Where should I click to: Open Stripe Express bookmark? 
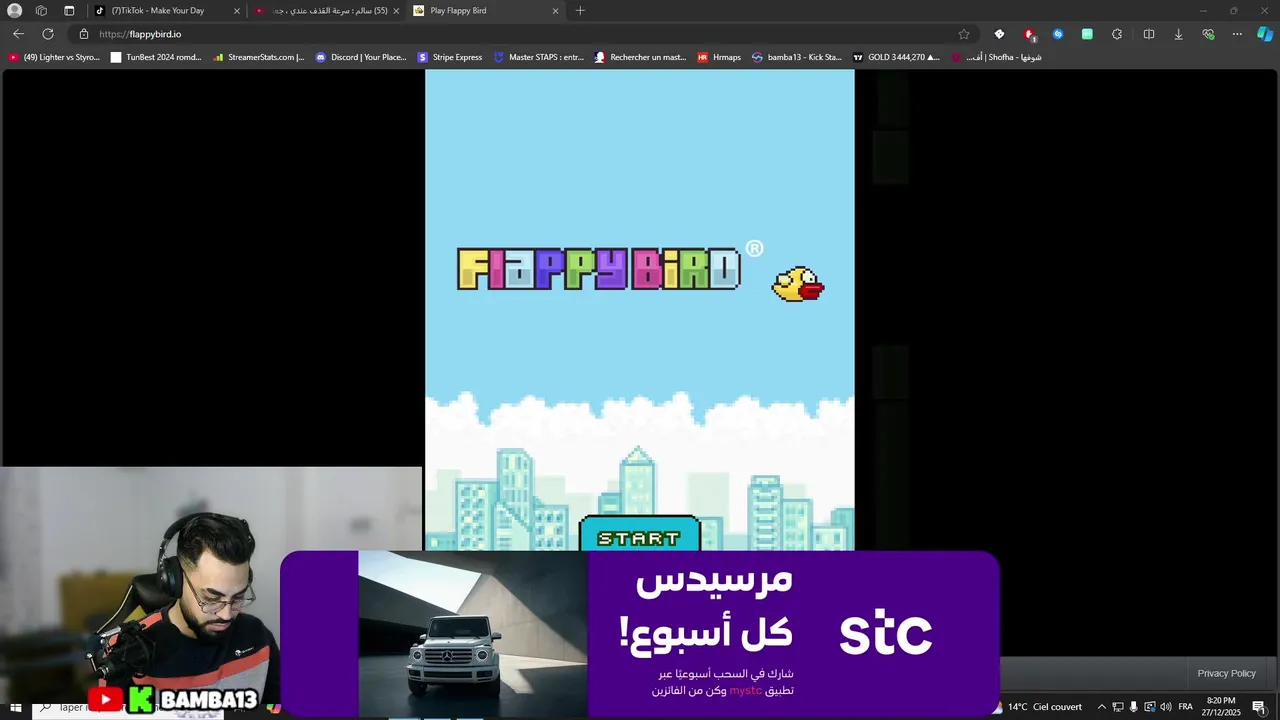(x=450, y=57)
